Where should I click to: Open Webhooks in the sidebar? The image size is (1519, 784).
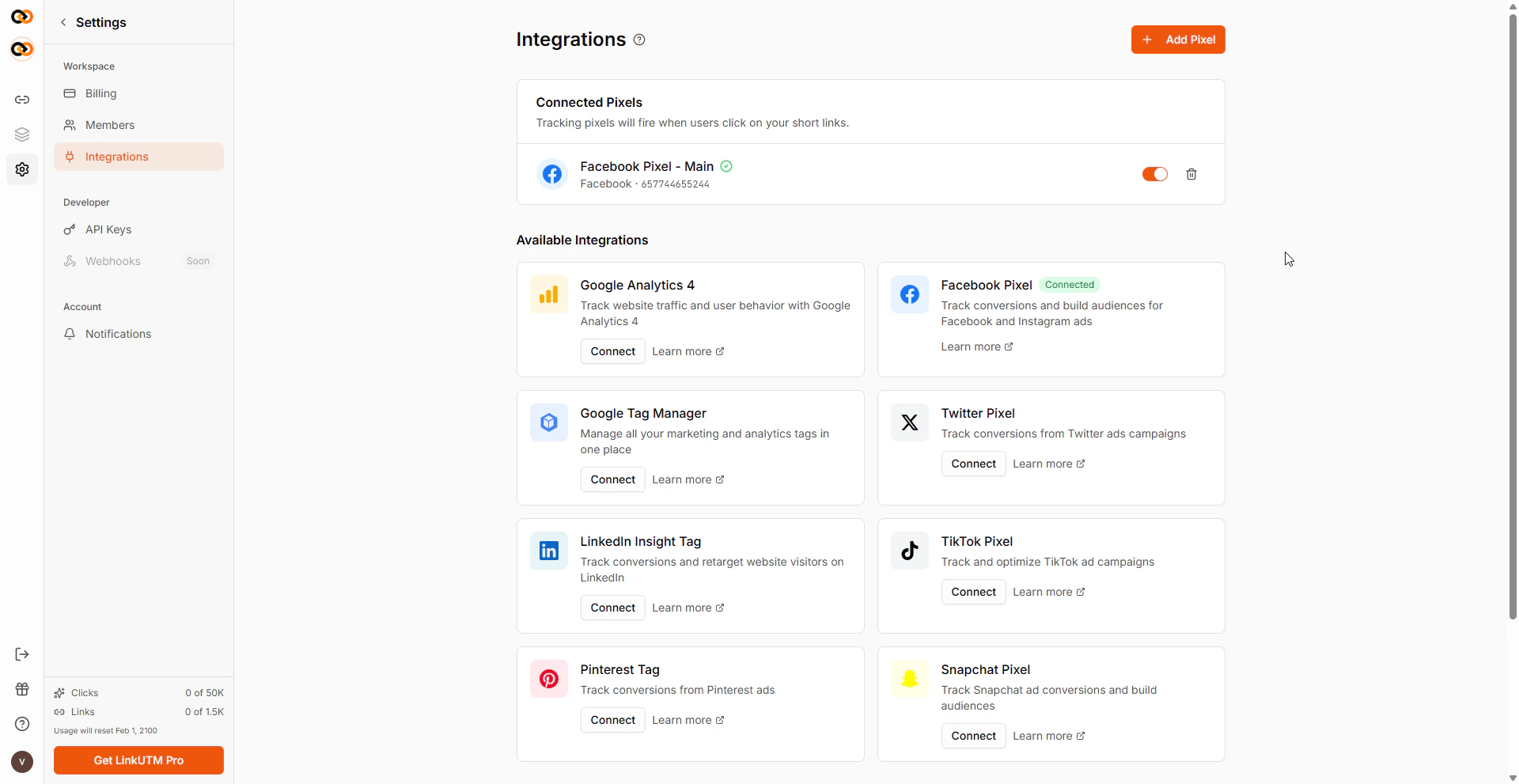click(x=138, y=261)
